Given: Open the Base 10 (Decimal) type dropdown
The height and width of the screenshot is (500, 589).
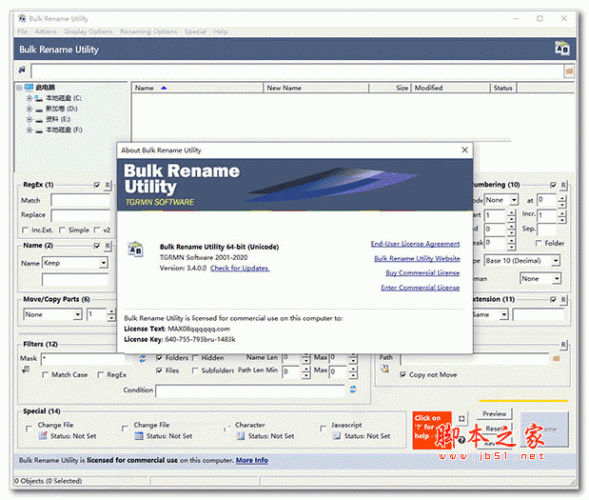Looking at the screenshot, I should (556, 260).
